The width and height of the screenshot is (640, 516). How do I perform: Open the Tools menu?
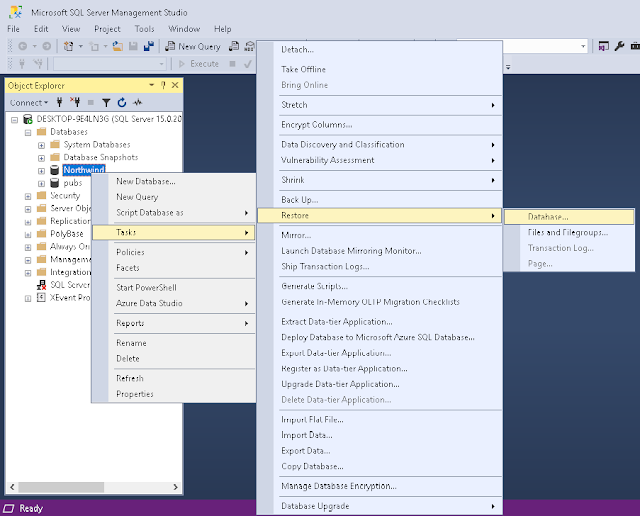coord(144,29)
